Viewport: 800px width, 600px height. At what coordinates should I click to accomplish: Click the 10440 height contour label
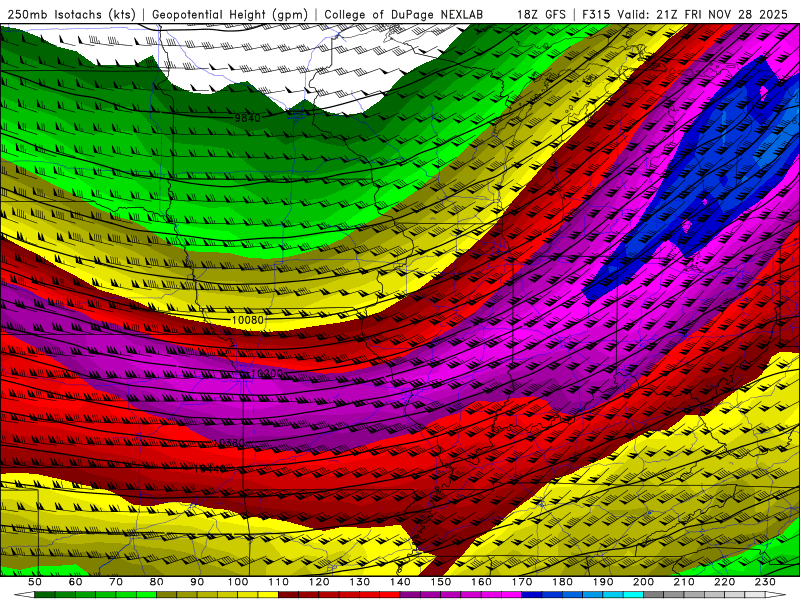[x=210, y=468]
